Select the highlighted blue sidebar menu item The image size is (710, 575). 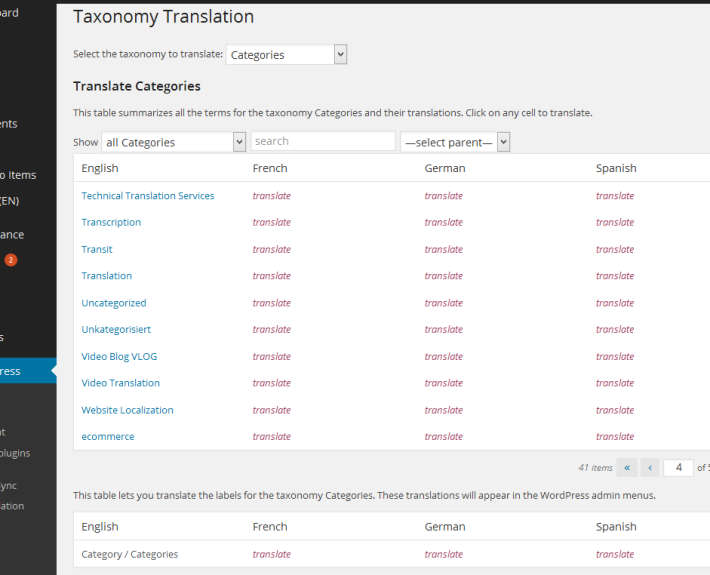click(x=28, y=371)
